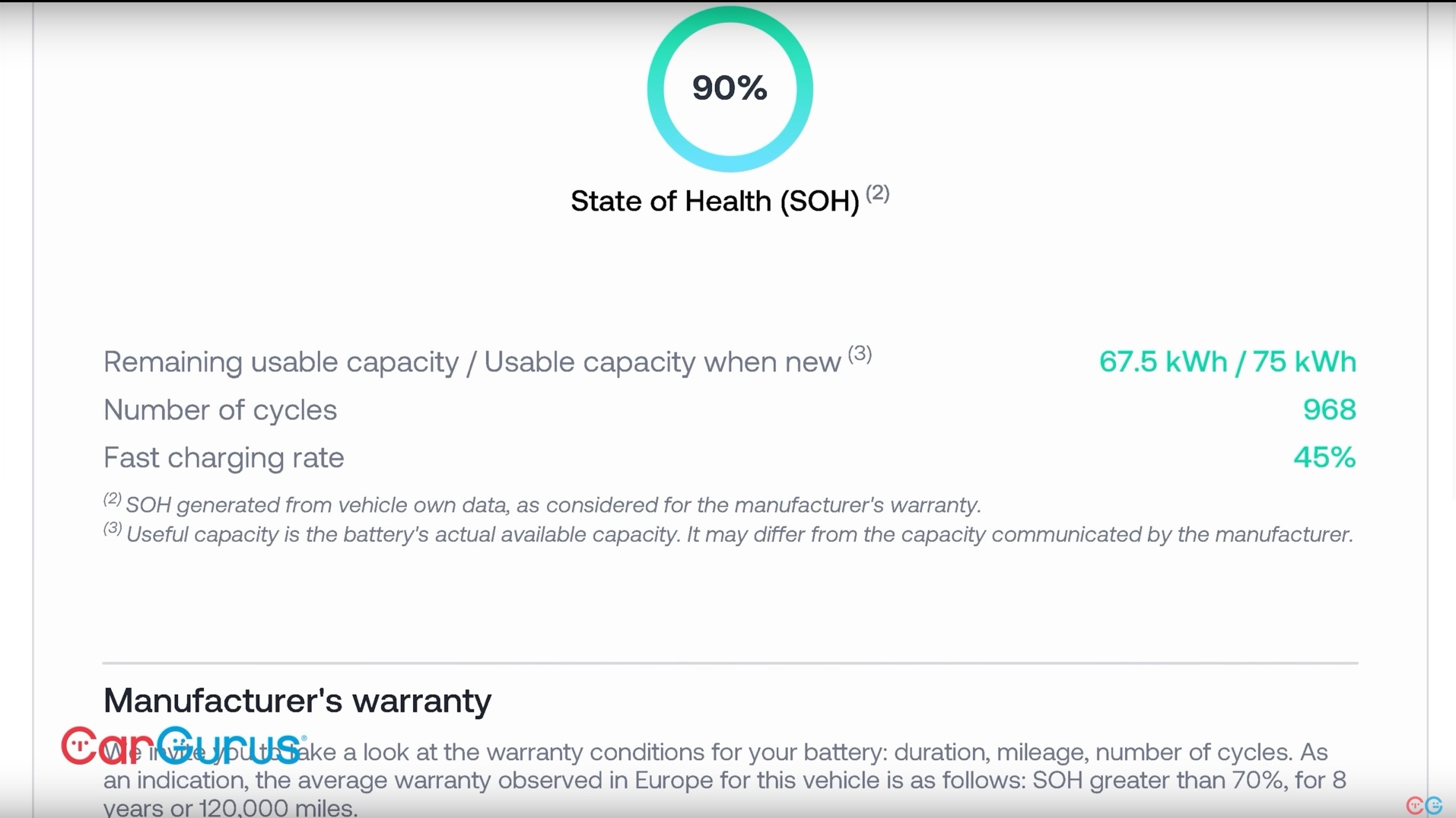The width and height of the screenshot is (1456, 818).
Task: Click the Useful capacity footnote text
Action: click(x=739, y=535)
